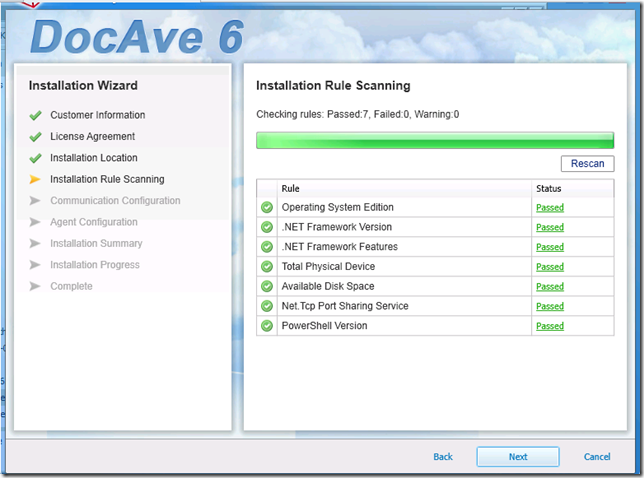The image size is (644, 478).
Task: Select the Installation Progress step
Action: [x=95, y=265]
